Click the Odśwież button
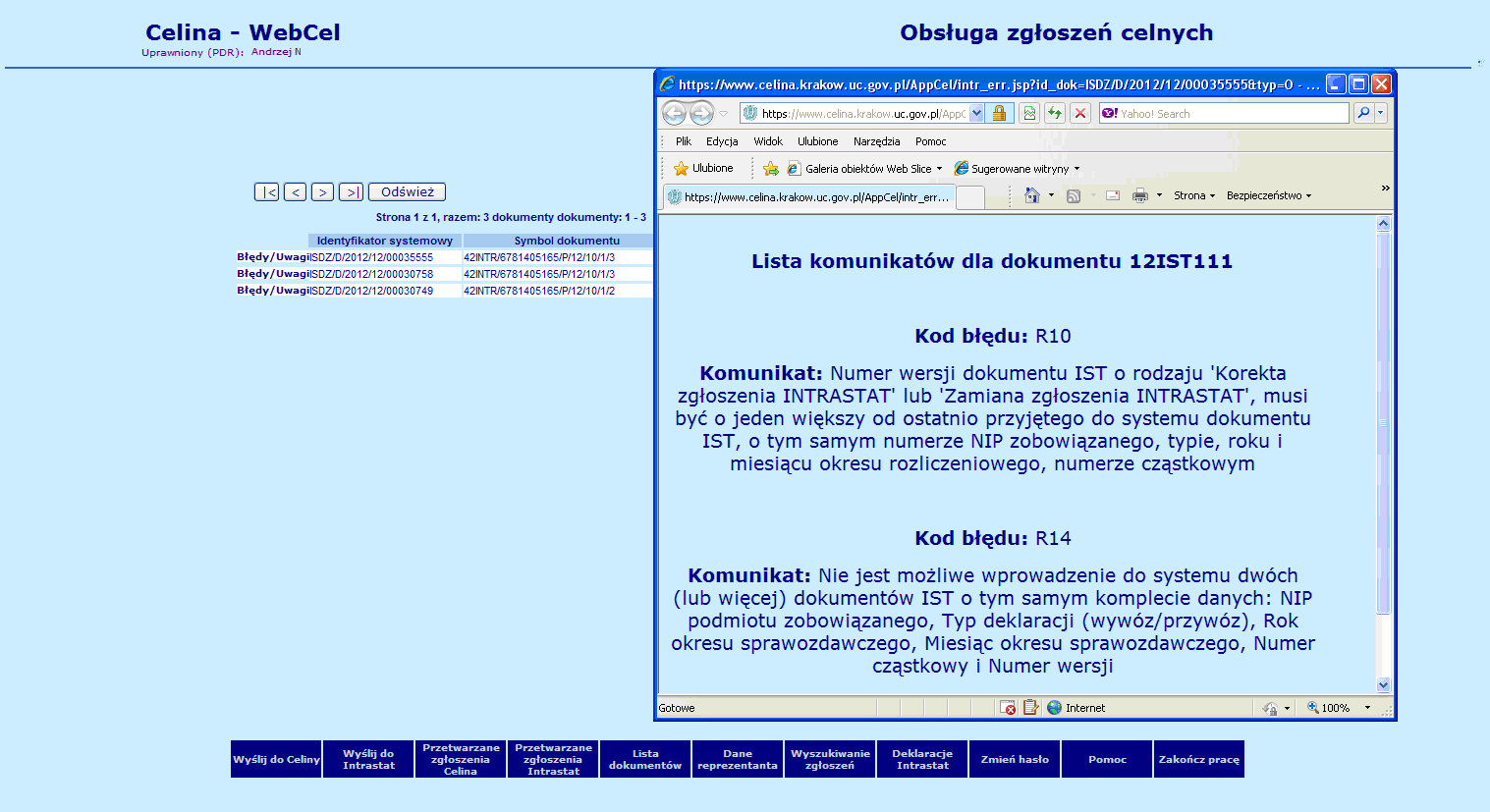 pyautogui.click(x=408, y=192)
